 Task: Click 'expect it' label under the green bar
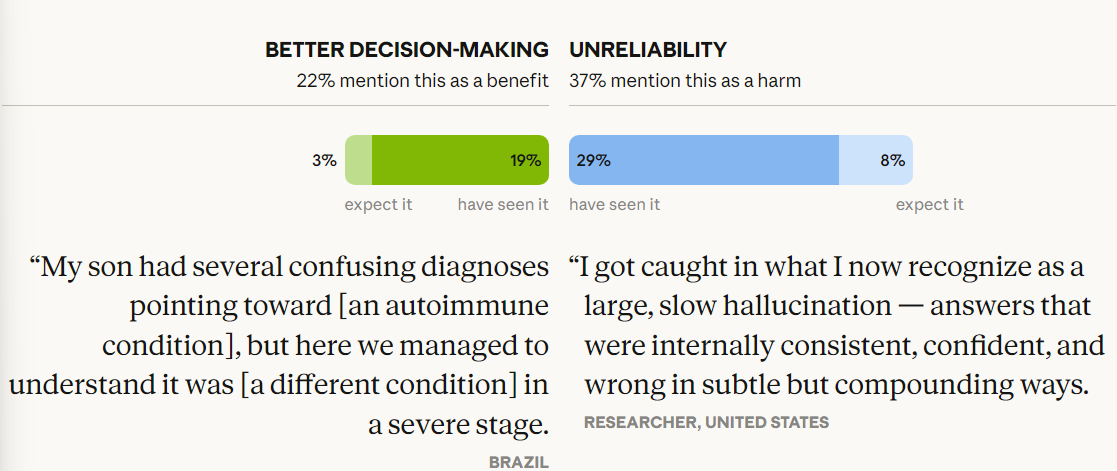click(378, 205)
